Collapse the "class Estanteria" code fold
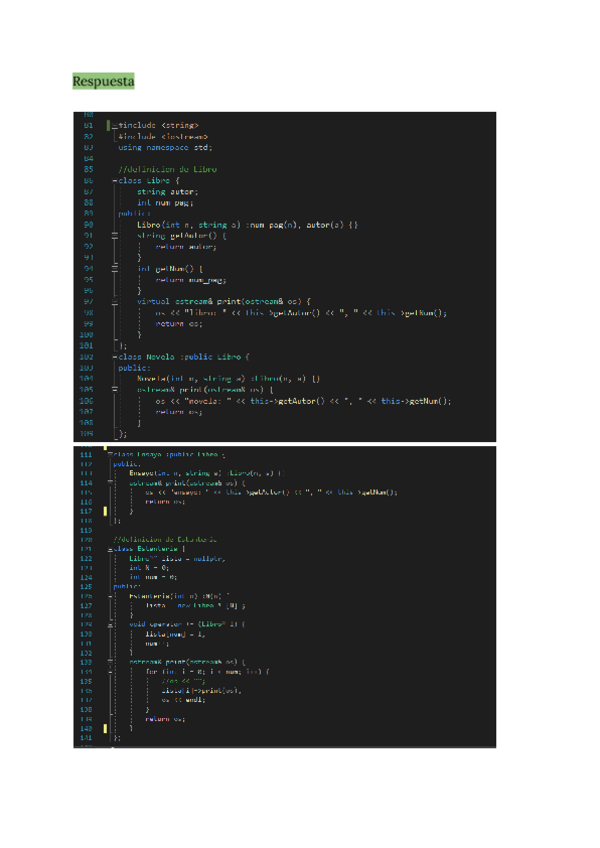 [110, 549]
